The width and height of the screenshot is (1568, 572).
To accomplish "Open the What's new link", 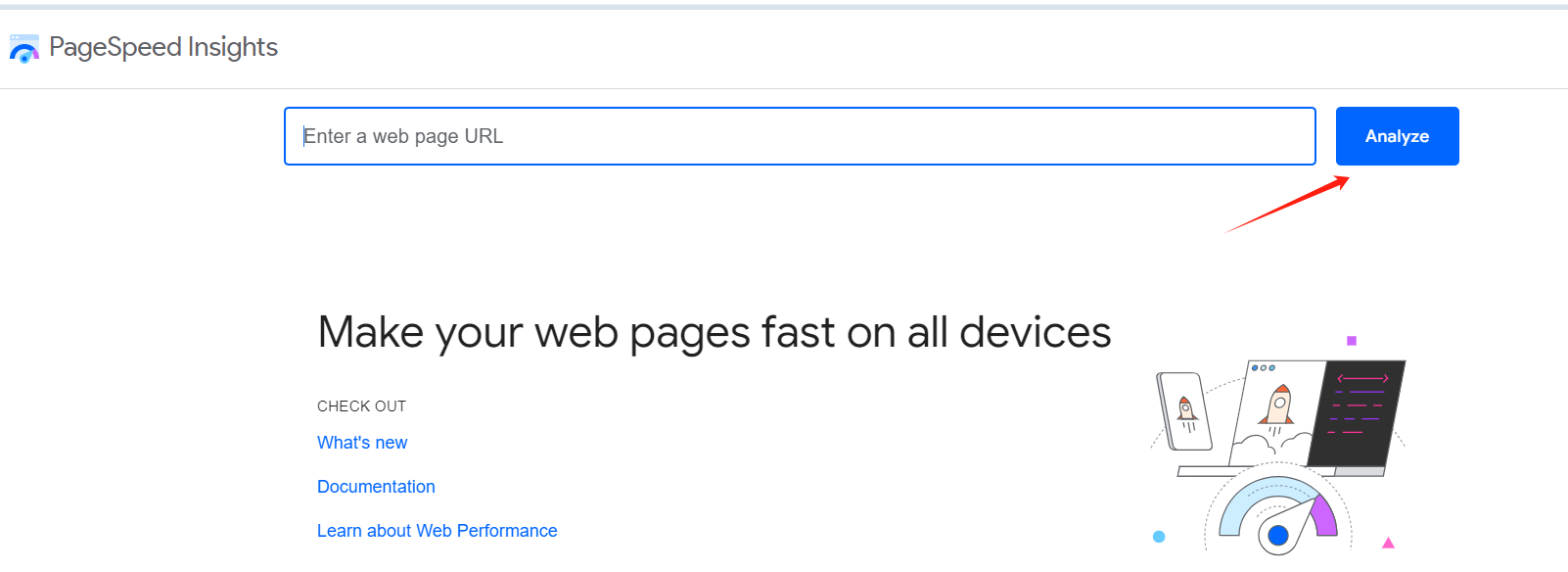I will coord(361,442).
